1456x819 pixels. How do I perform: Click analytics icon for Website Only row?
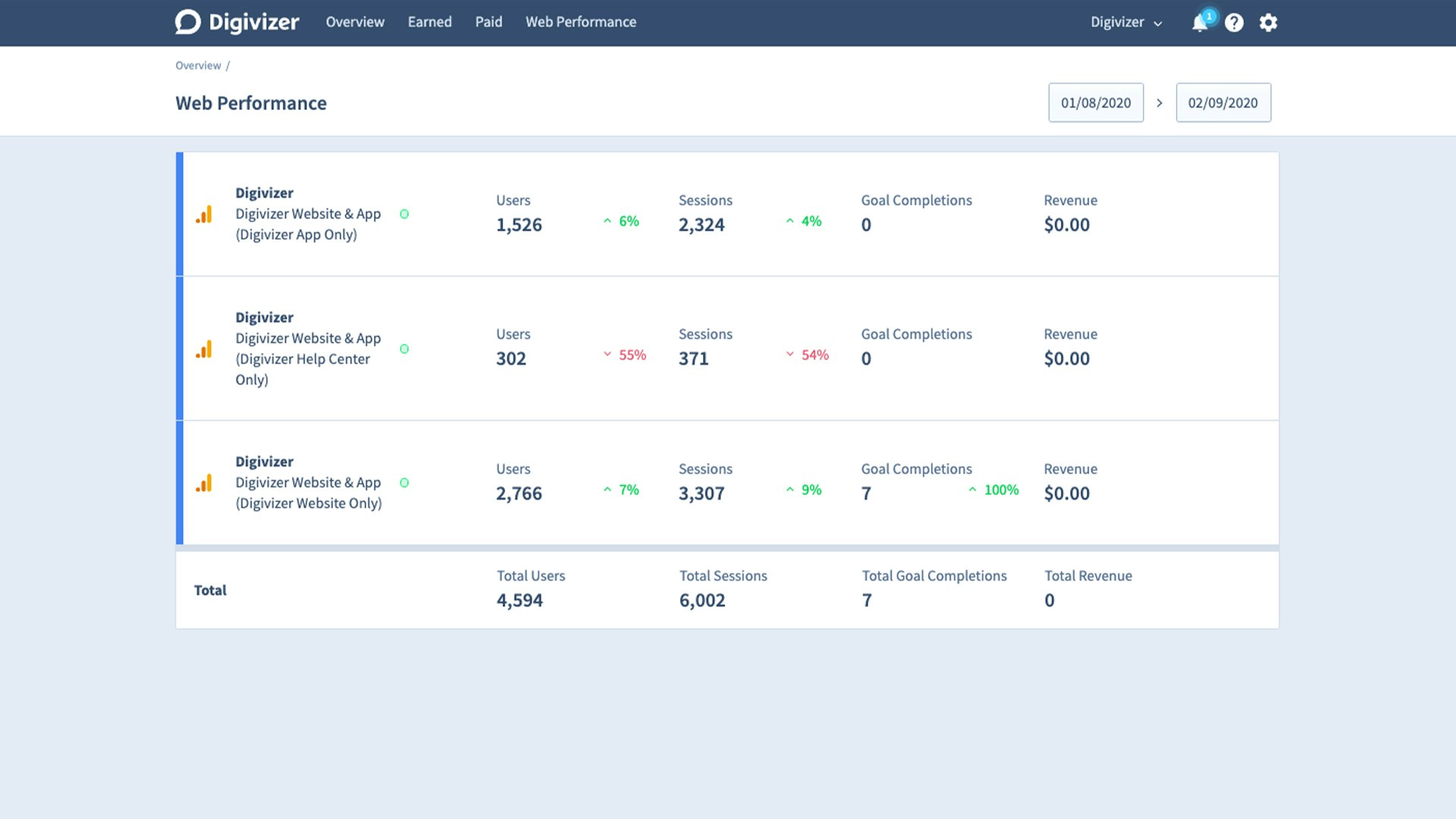click(x=204, y=483)
